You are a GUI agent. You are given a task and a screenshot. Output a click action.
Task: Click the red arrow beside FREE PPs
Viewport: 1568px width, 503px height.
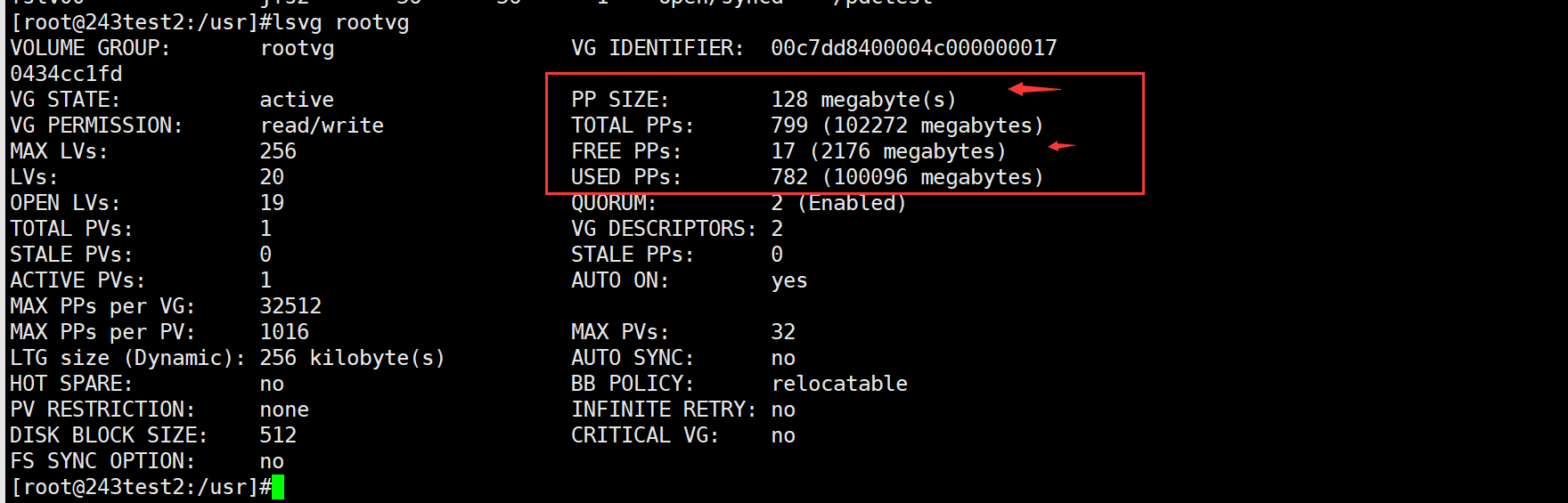pyautogui.click(x=1062, y=146)
